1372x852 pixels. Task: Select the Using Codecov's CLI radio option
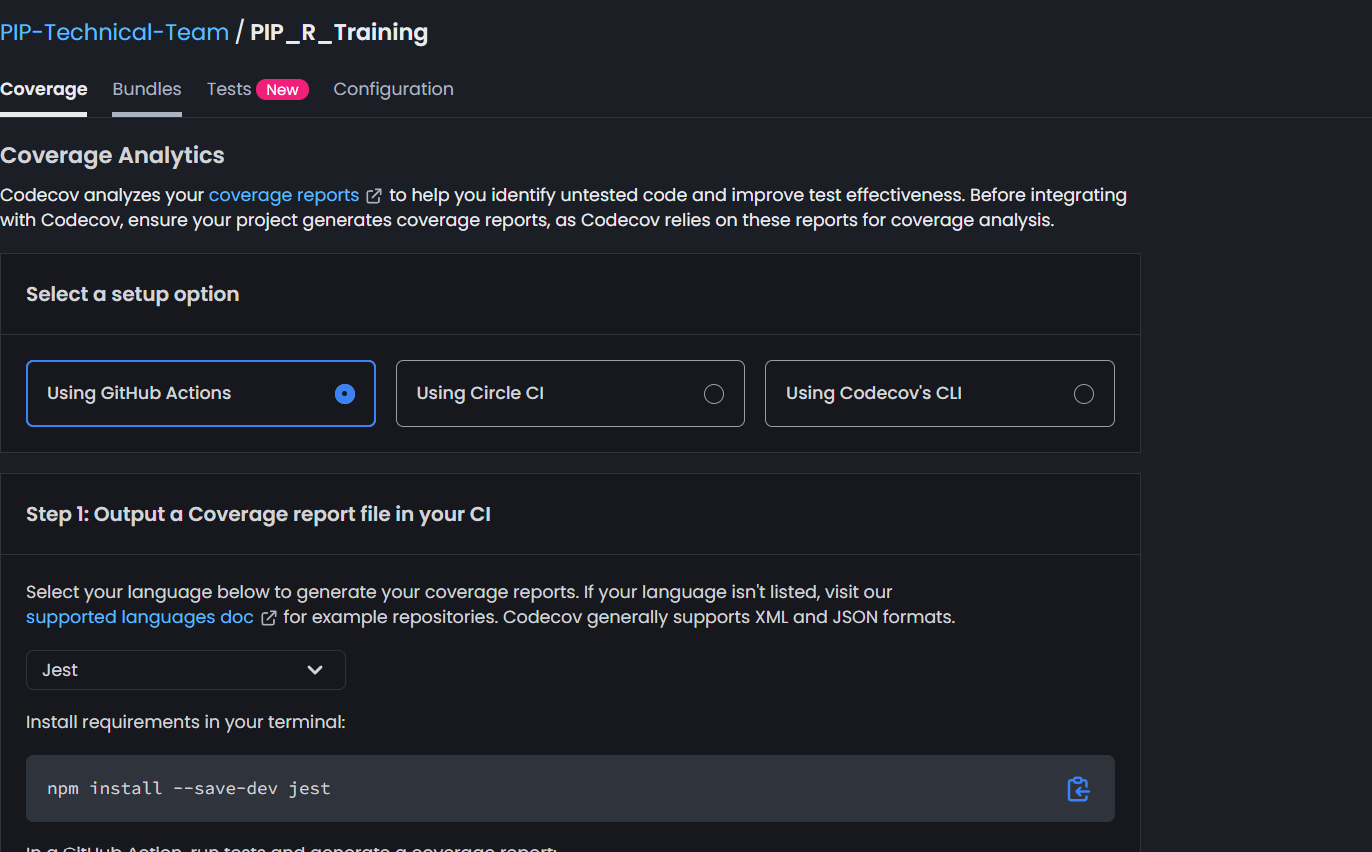(940, 394)
